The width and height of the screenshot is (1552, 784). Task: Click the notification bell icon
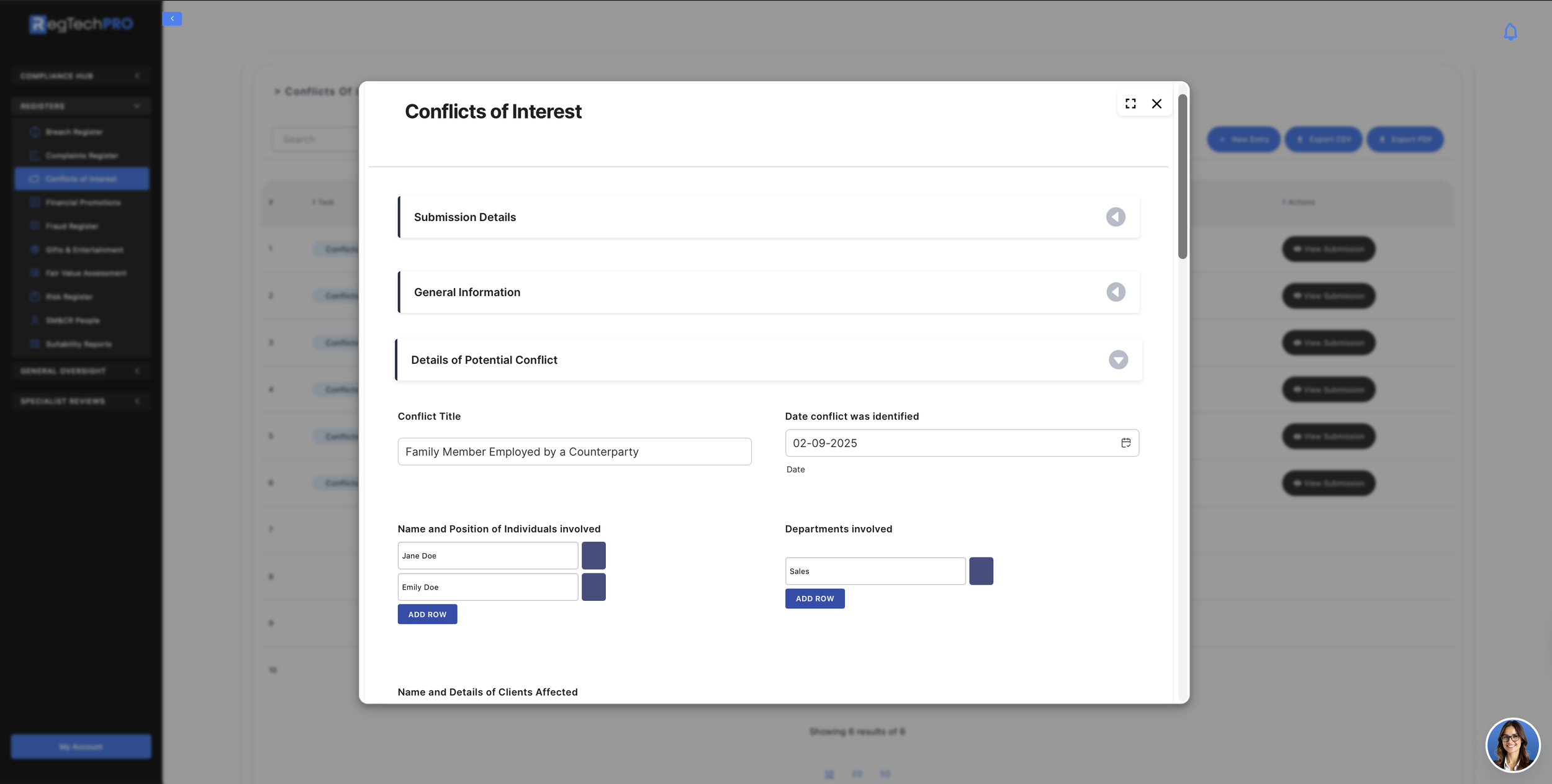(1510, 32)
